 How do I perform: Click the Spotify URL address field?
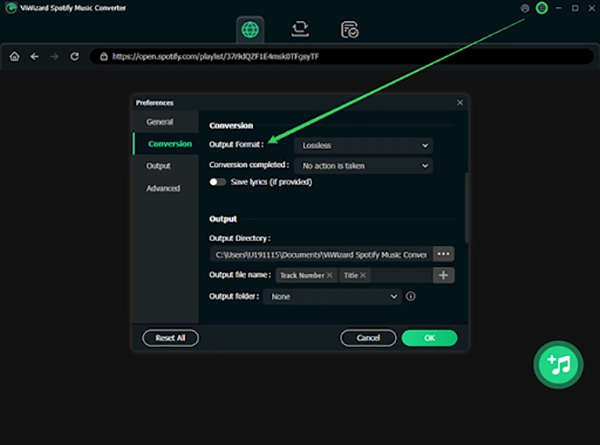coord(342,57)
